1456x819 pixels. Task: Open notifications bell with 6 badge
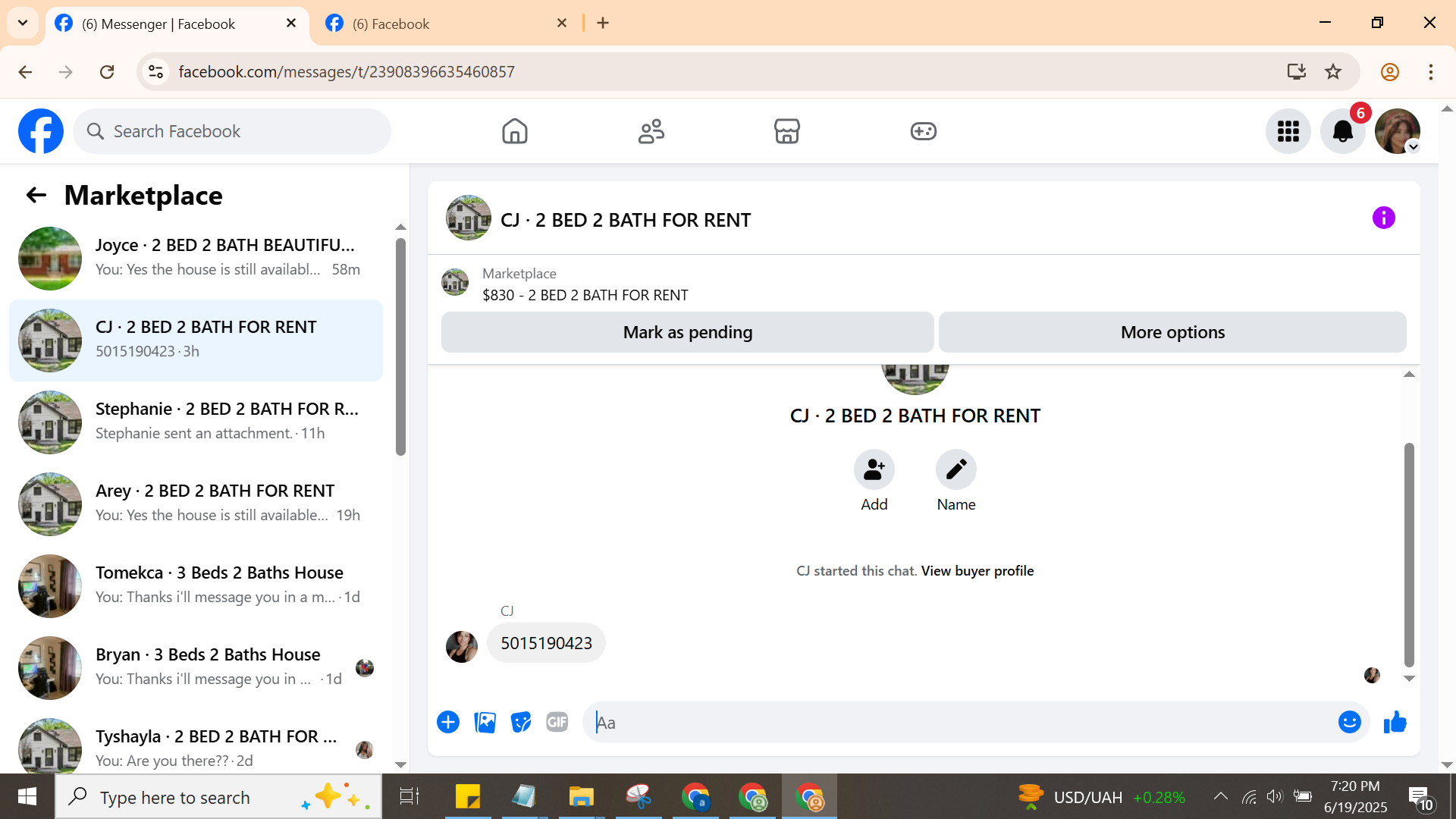[1343, 131]
